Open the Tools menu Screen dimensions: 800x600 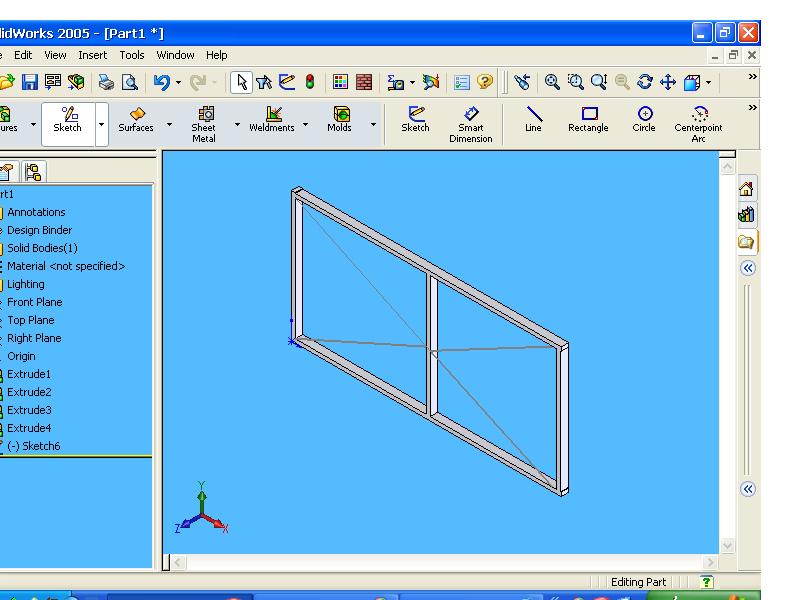pos(132,55)
